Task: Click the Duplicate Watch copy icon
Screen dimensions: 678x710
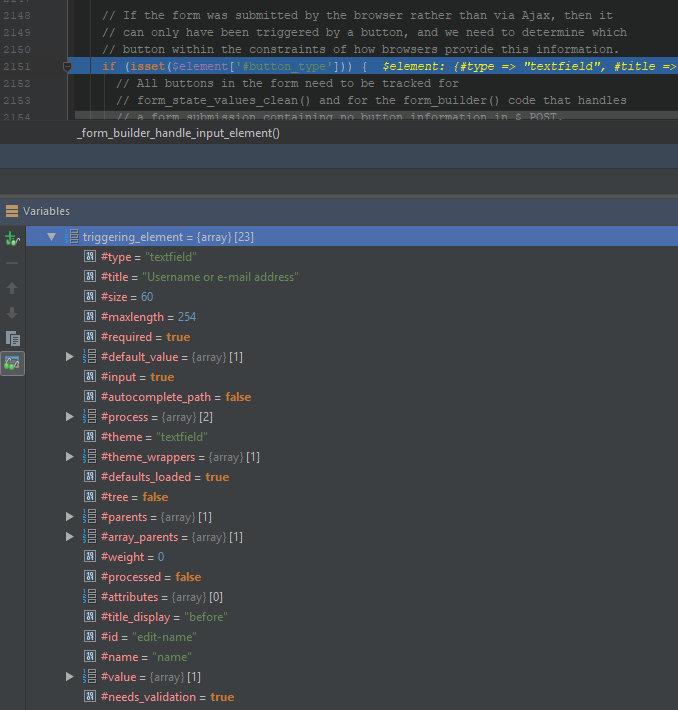Action: pyautogui.click(x=12, y=338)
